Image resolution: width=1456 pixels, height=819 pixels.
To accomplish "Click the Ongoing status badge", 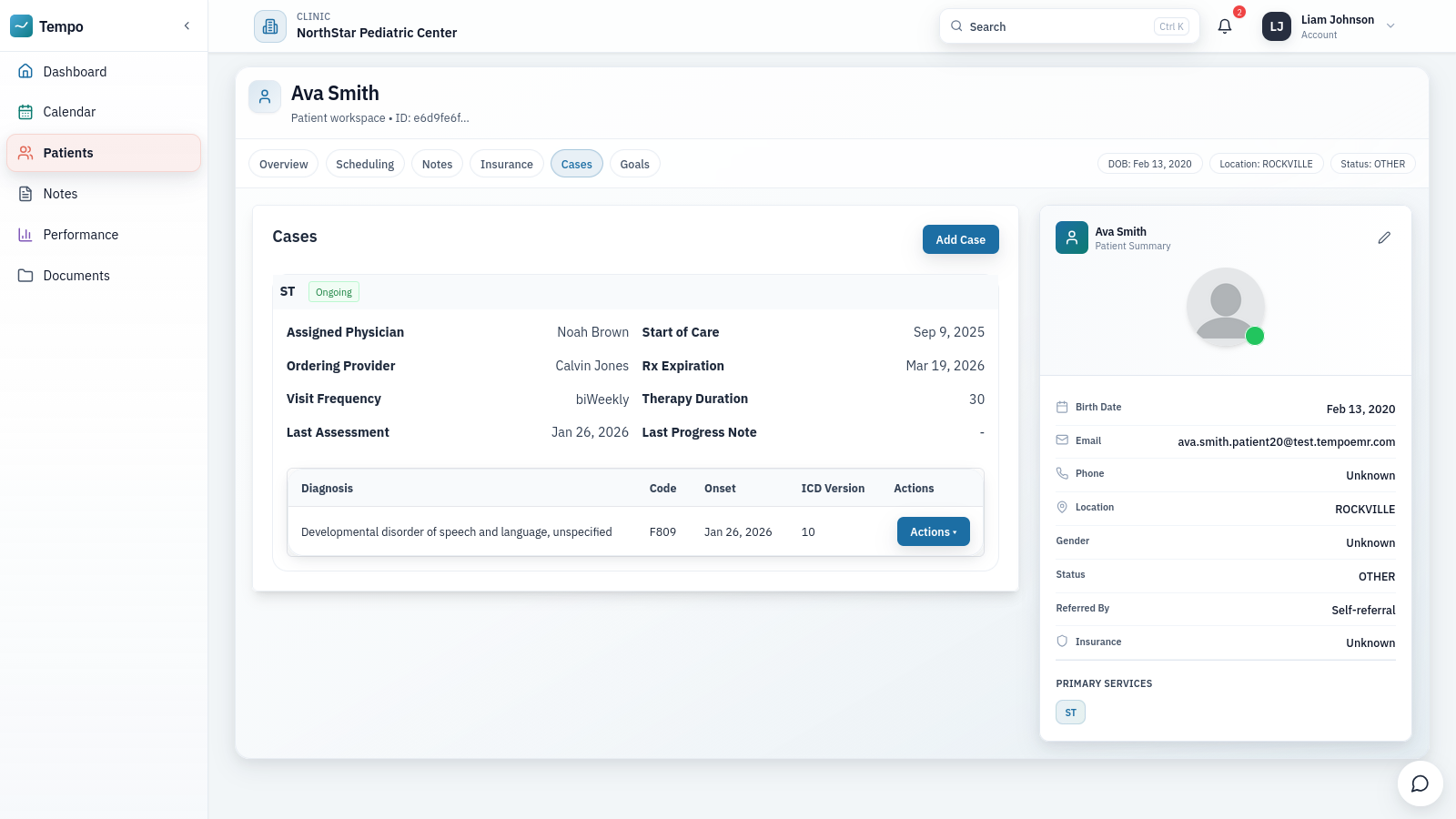I will point(334,292).
